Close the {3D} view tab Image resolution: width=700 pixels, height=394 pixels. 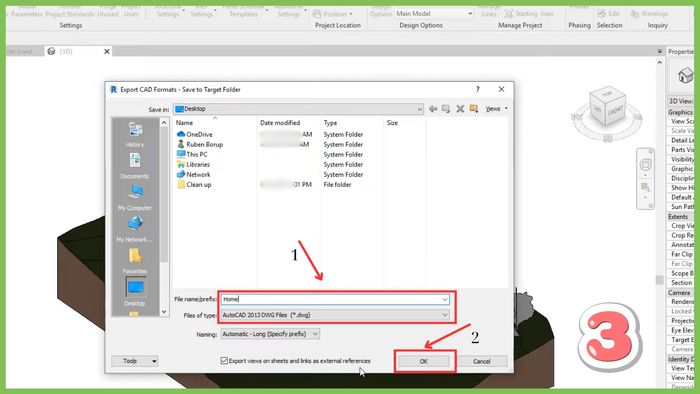(x=107, y=52)
